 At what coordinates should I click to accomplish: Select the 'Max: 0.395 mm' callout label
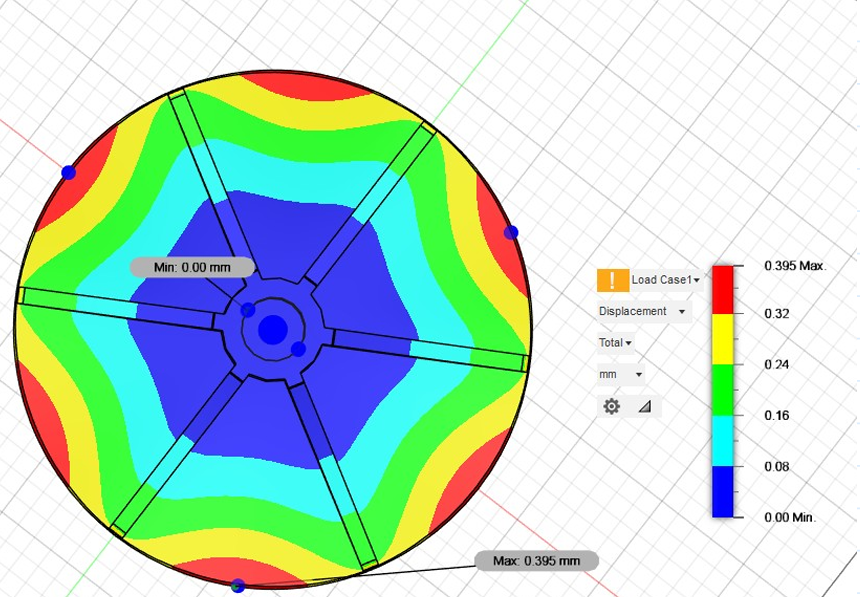pos(537,560)
